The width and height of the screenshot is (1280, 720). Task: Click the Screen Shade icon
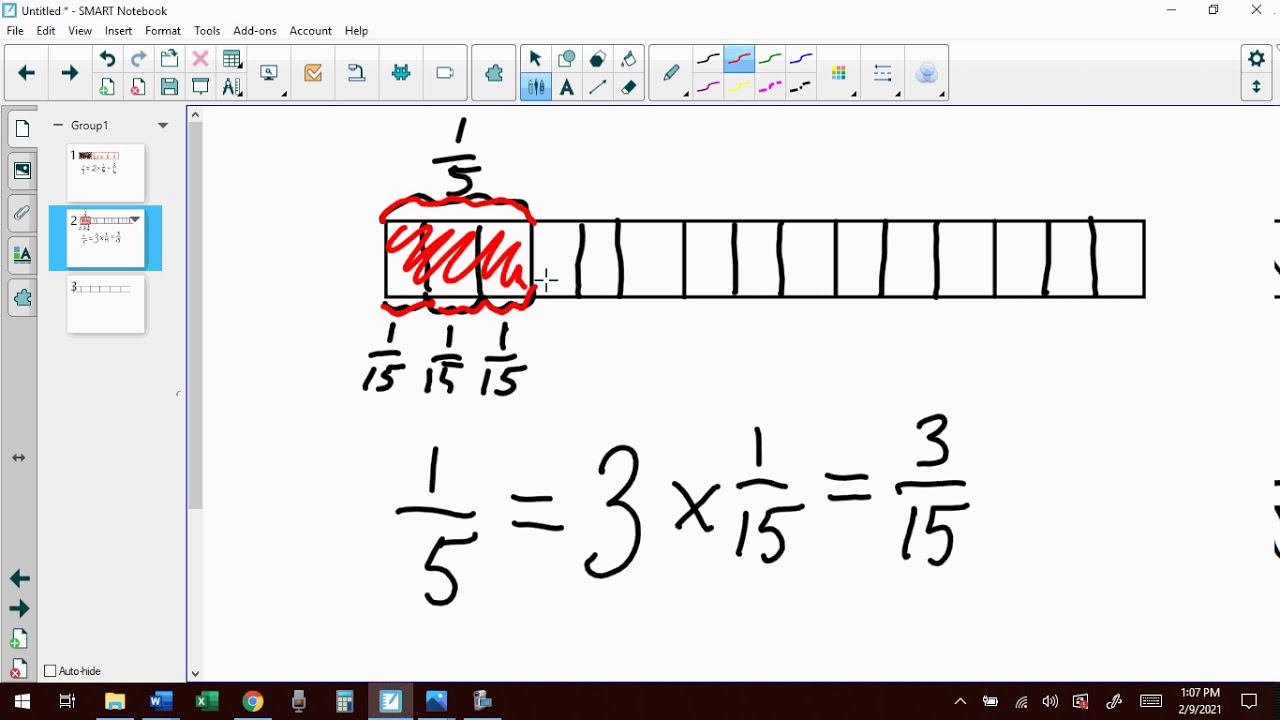[200, 88]
